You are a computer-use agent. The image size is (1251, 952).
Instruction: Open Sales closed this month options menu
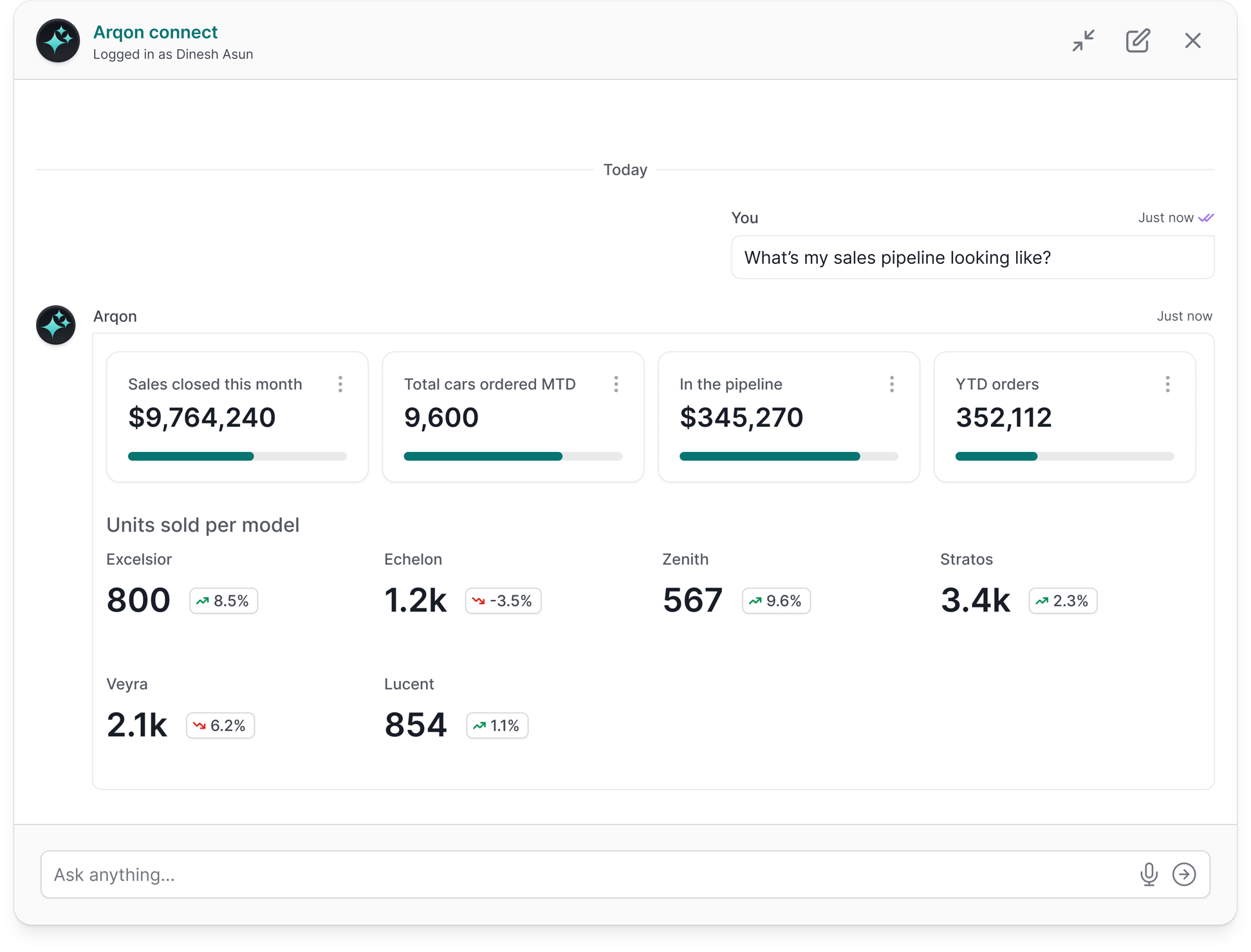340,384
